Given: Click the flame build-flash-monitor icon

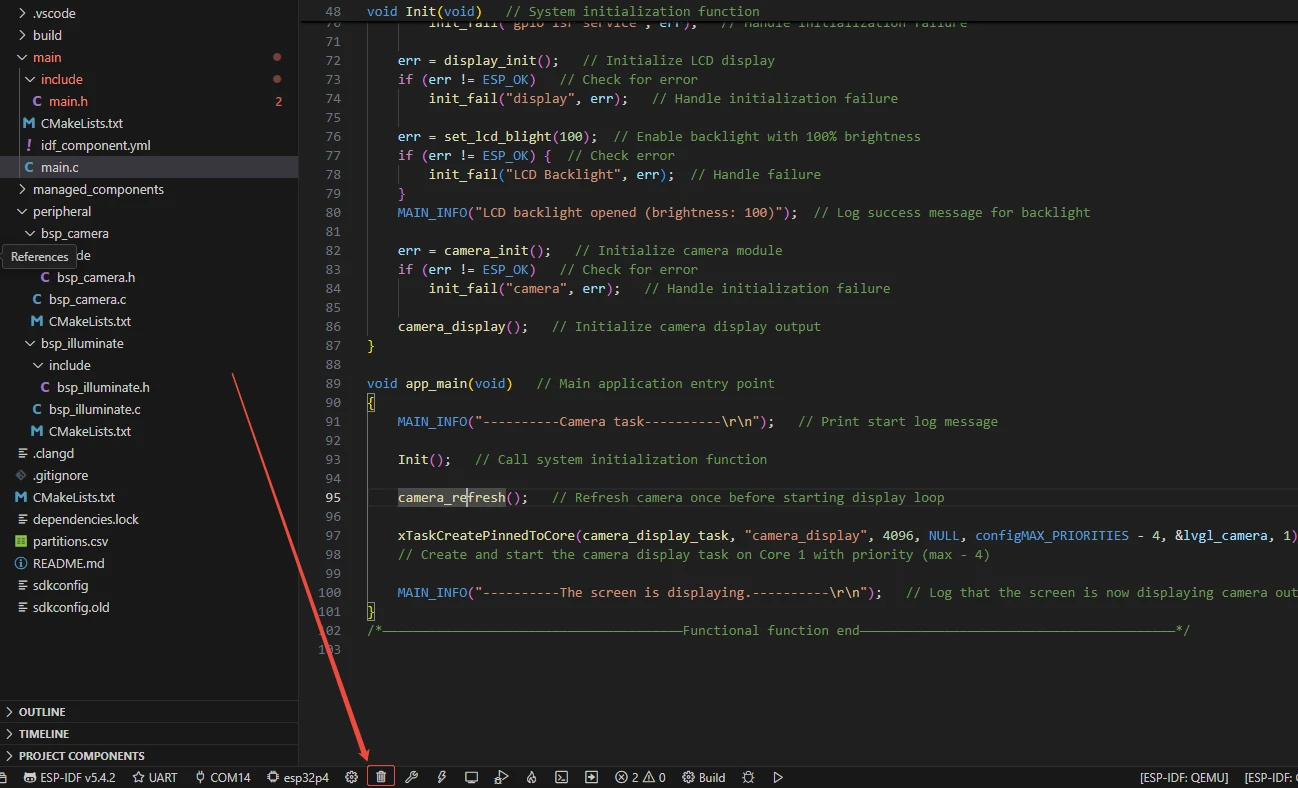Looking at the screenshot, I should click(531, 777).
